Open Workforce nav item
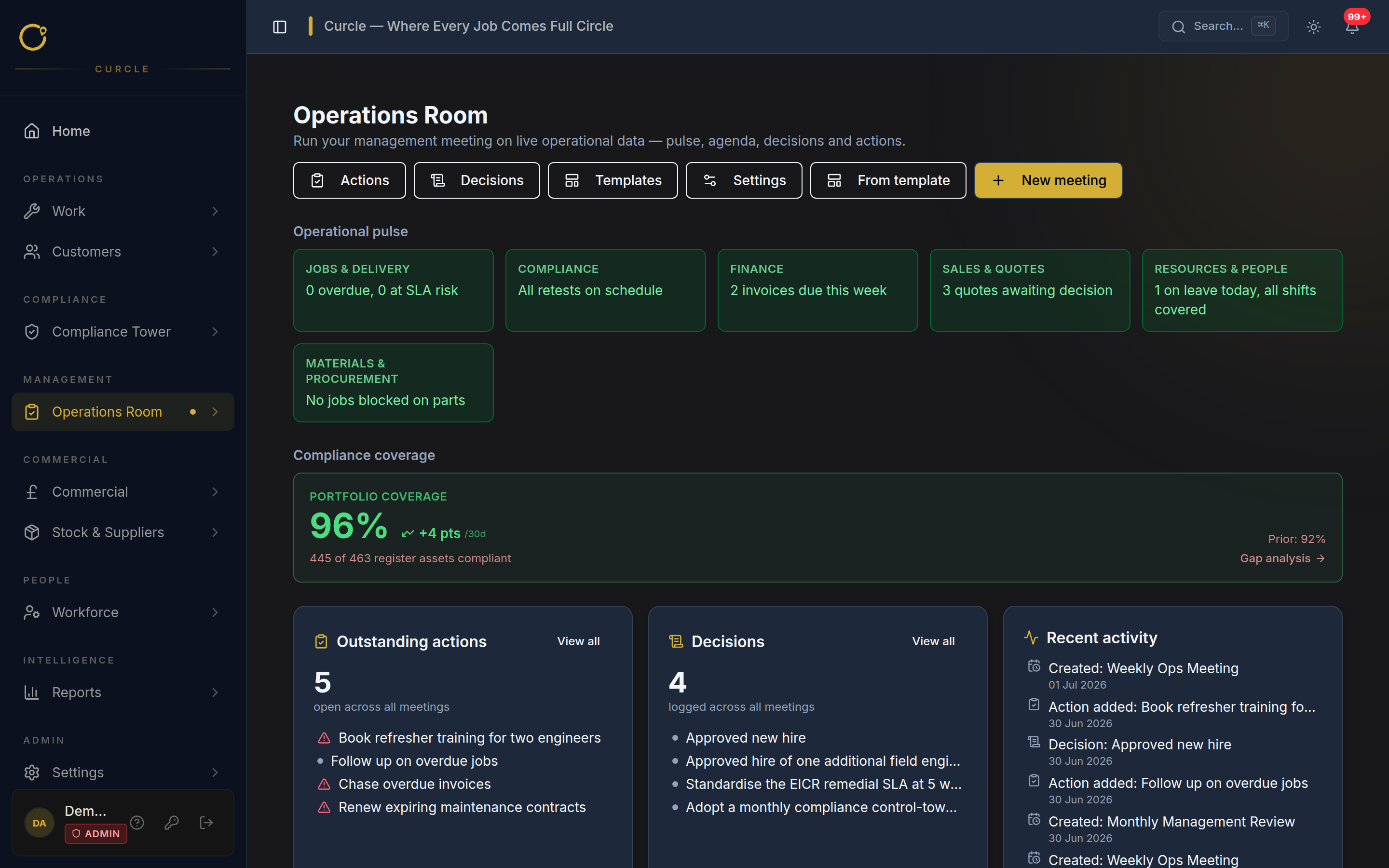Viewport: 1389px width, 868px height. 123,612
